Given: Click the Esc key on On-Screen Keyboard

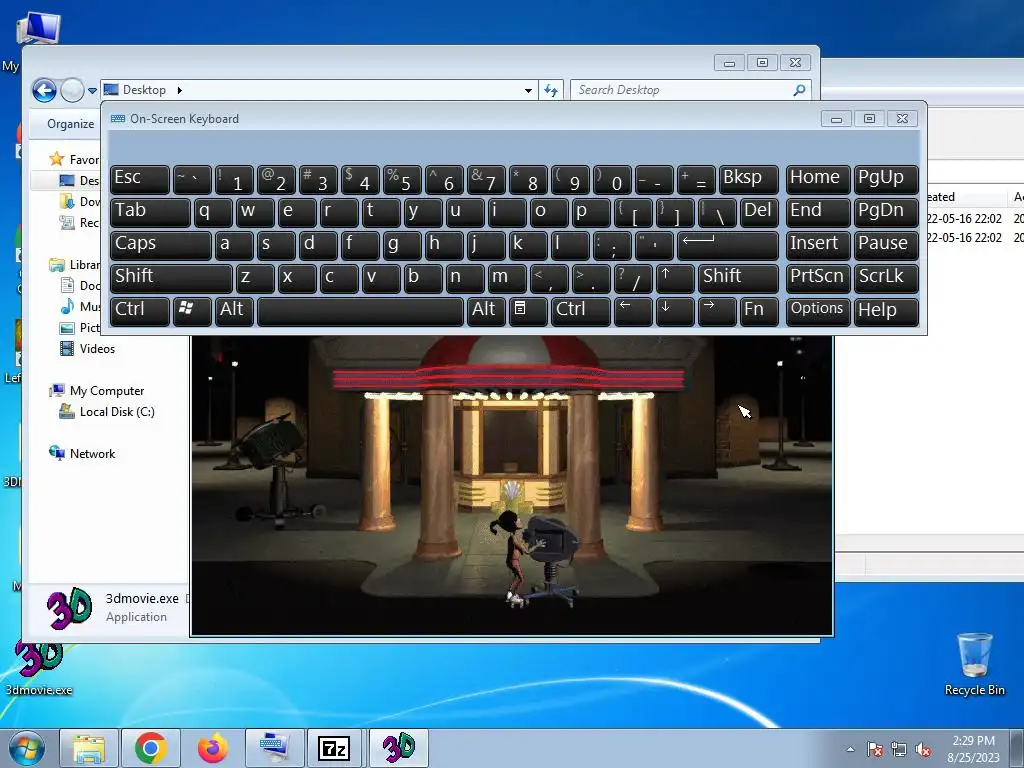Looking at the screenshot, I should click(140, 179).
